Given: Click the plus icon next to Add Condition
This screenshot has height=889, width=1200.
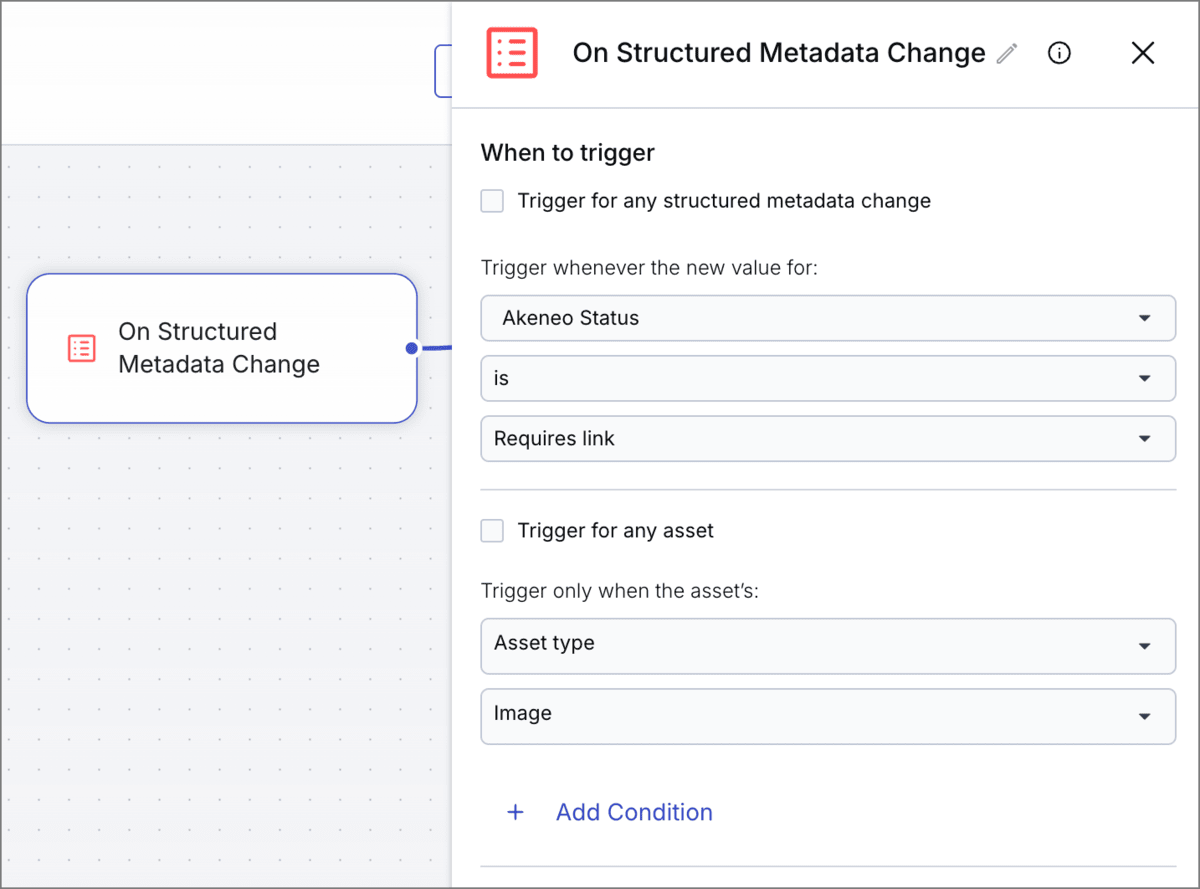Looking at the screenshot, I should point(515,812).
